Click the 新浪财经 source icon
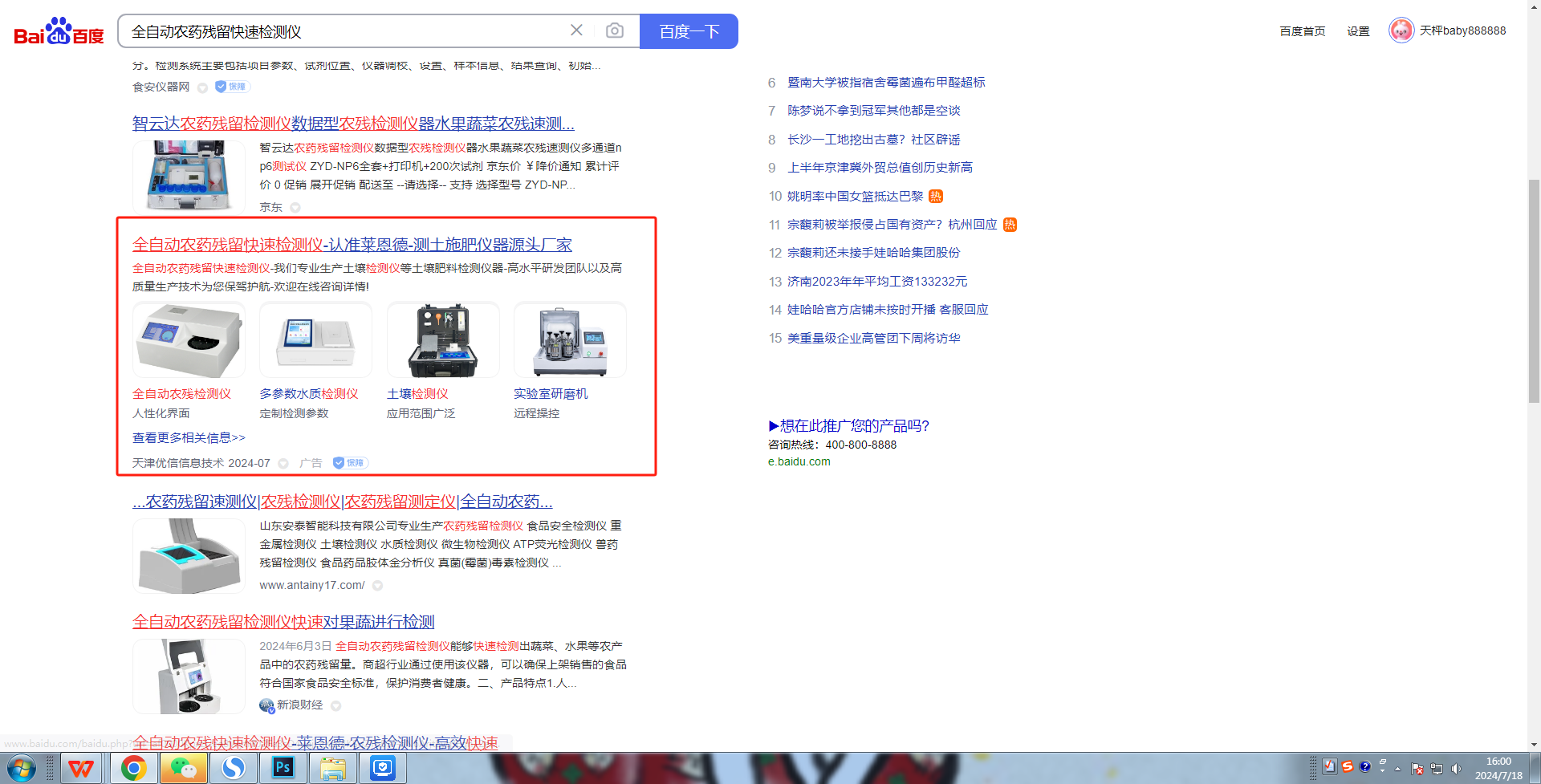The width and height of the screenshot is (1541, 784). tap(266, 705)
